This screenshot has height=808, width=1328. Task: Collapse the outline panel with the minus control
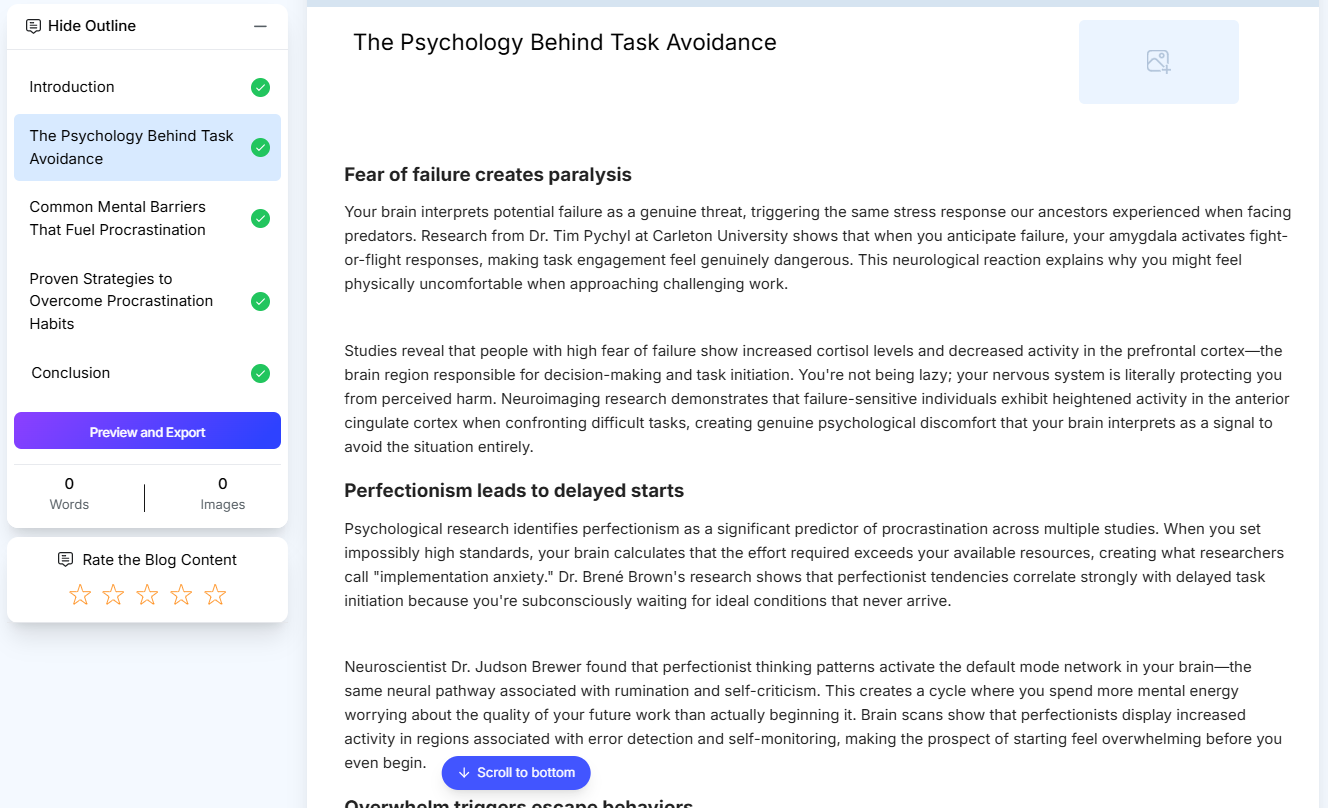pos(261,26)
